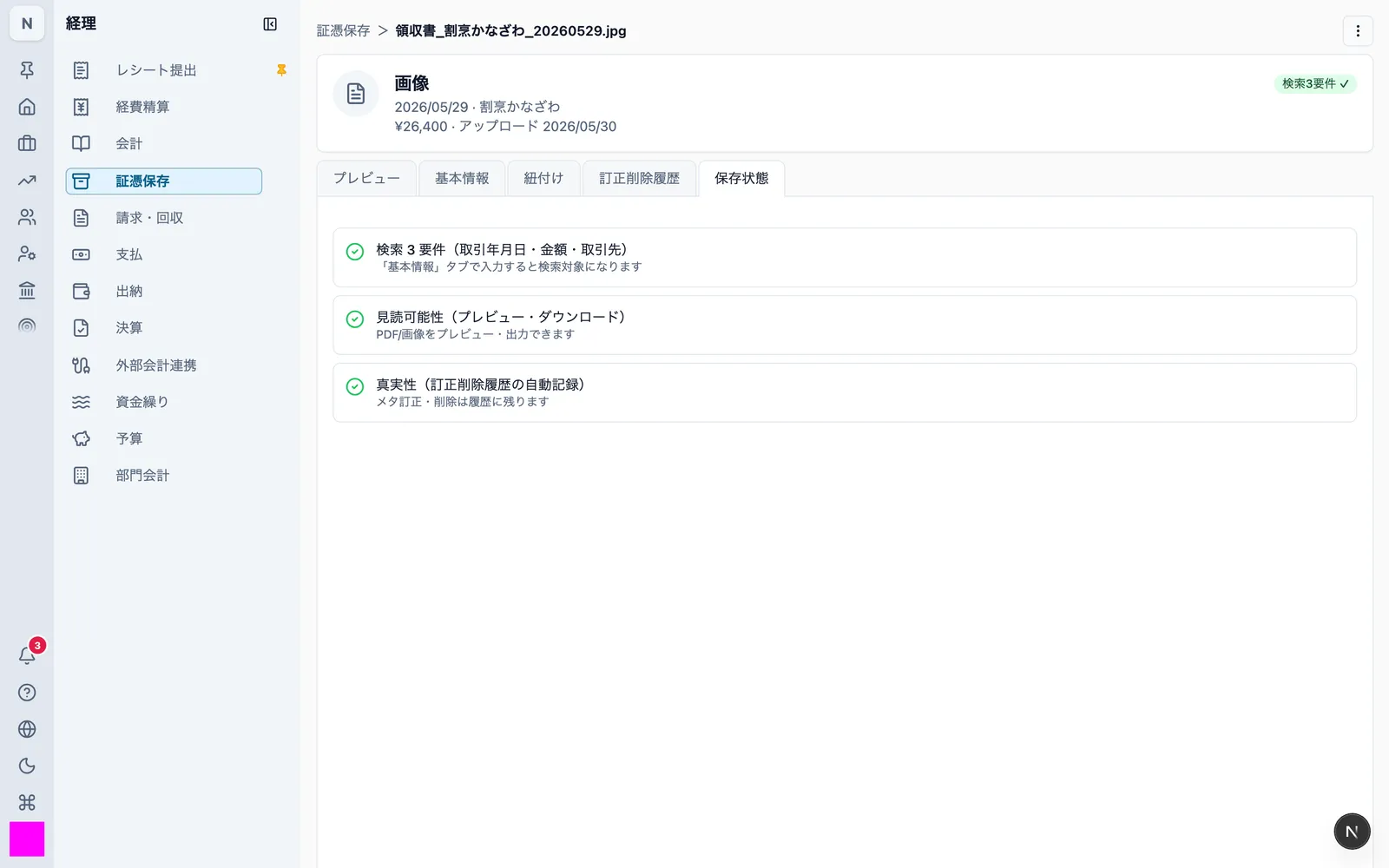Open the round N button at bottom right

[1352, 832]
